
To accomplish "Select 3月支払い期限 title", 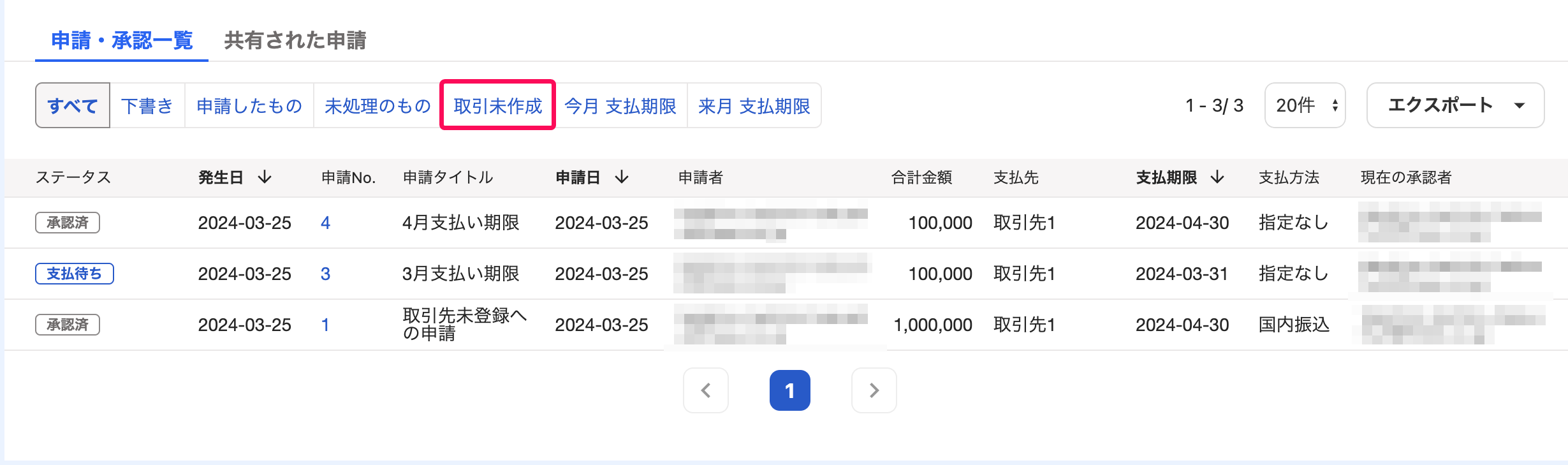I will pos(461,274).
